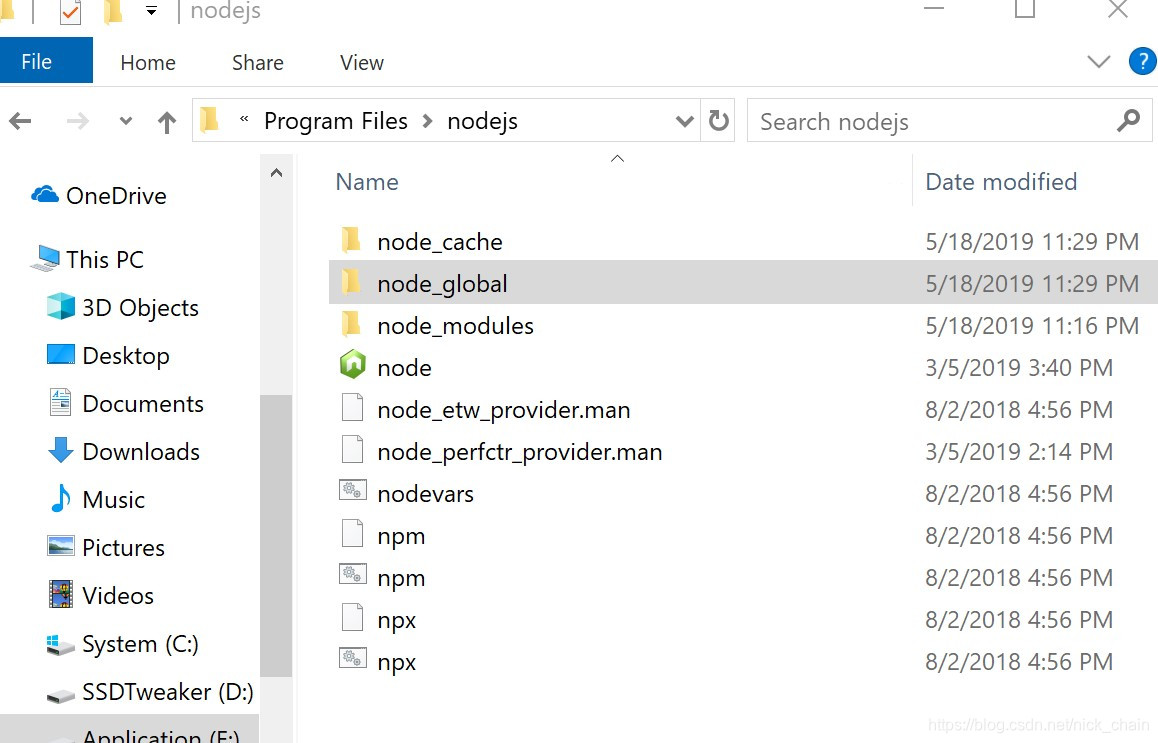
Task: Refresh the nodejs folder view
Action: coord(718,121)
